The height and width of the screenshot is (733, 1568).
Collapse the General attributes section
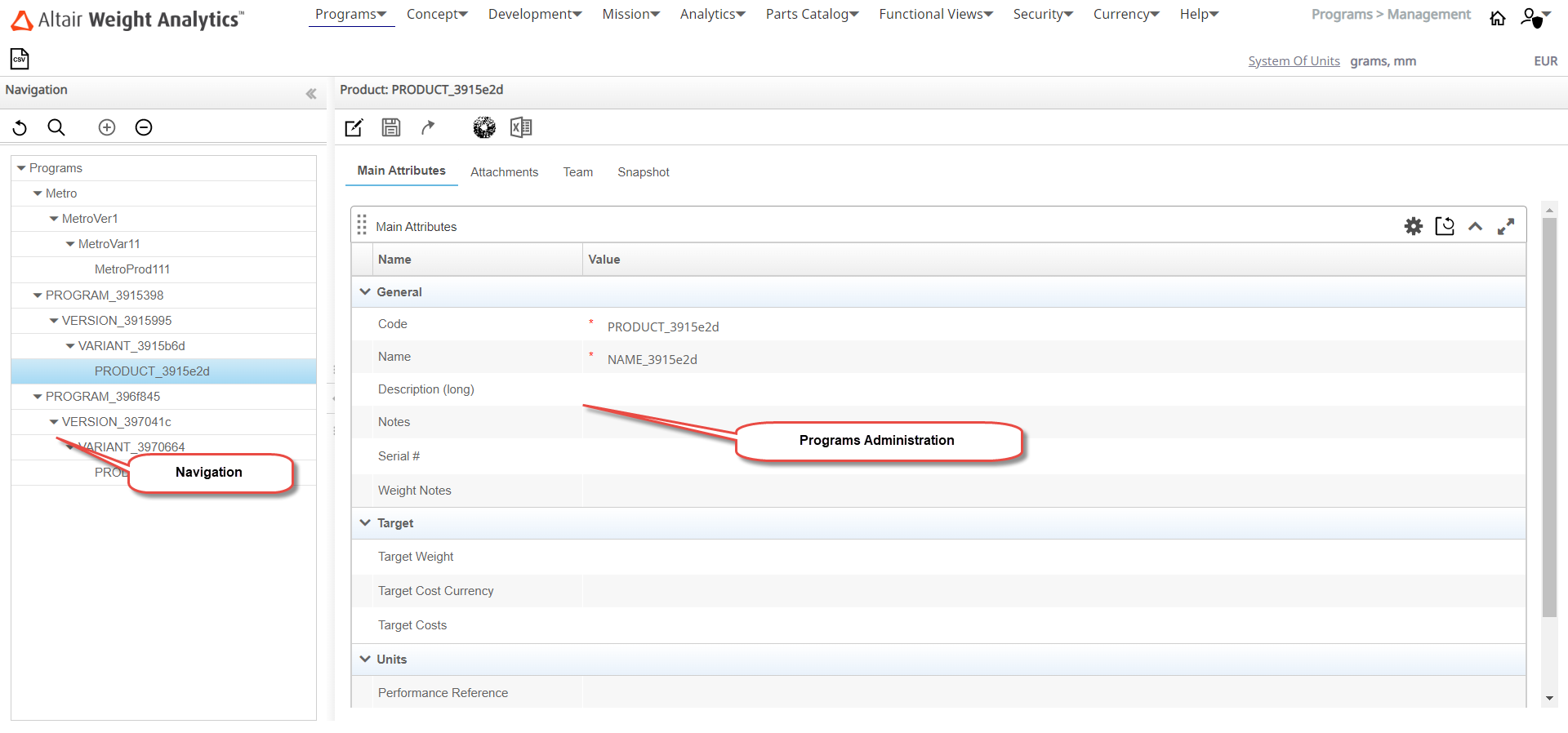coord(365,291)
